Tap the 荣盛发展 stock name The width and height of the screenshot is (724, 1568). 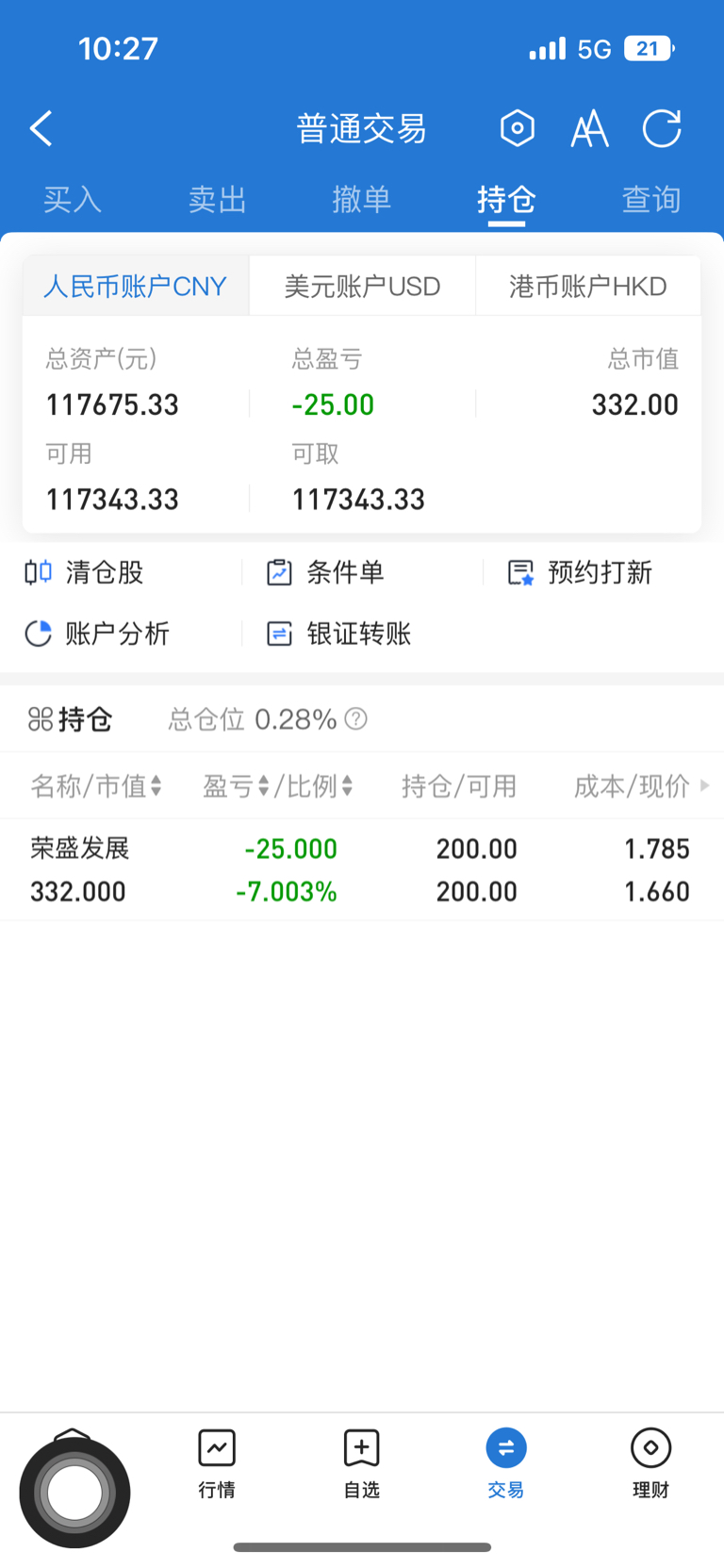click(x=79, y=848)
